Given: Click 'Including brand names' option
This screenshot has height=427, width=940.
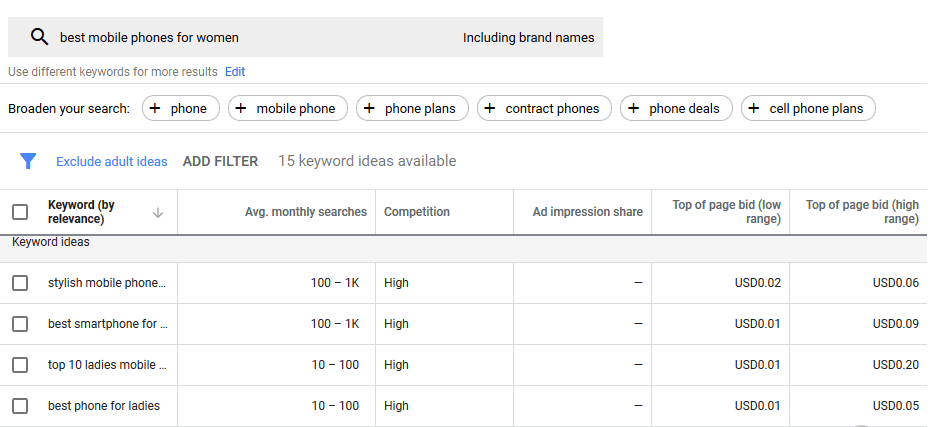Looking at the screenshot, I should pos(528,38).
